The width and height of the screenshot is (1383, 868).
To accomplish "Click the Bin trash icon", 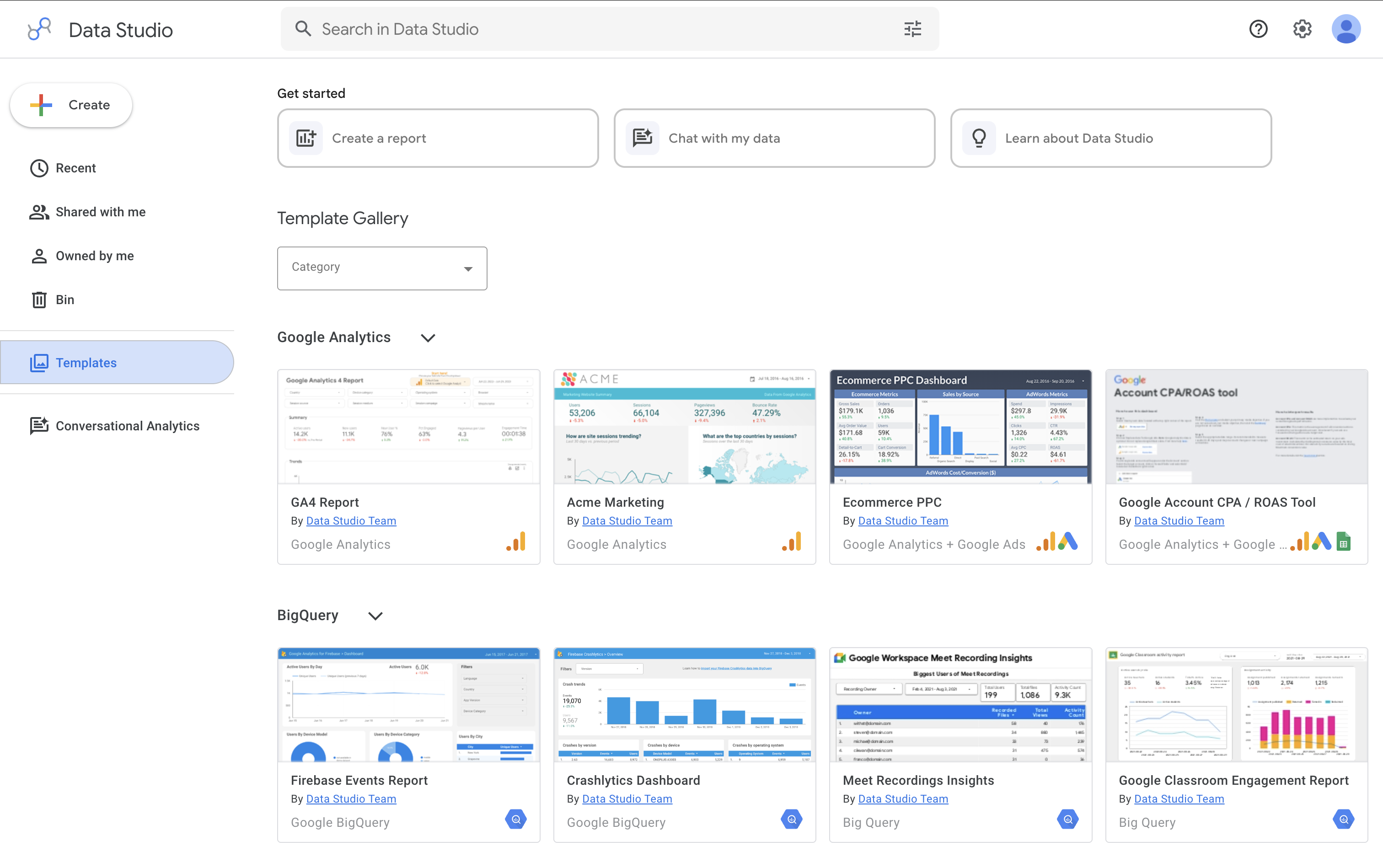I will [x=39, y=300].
